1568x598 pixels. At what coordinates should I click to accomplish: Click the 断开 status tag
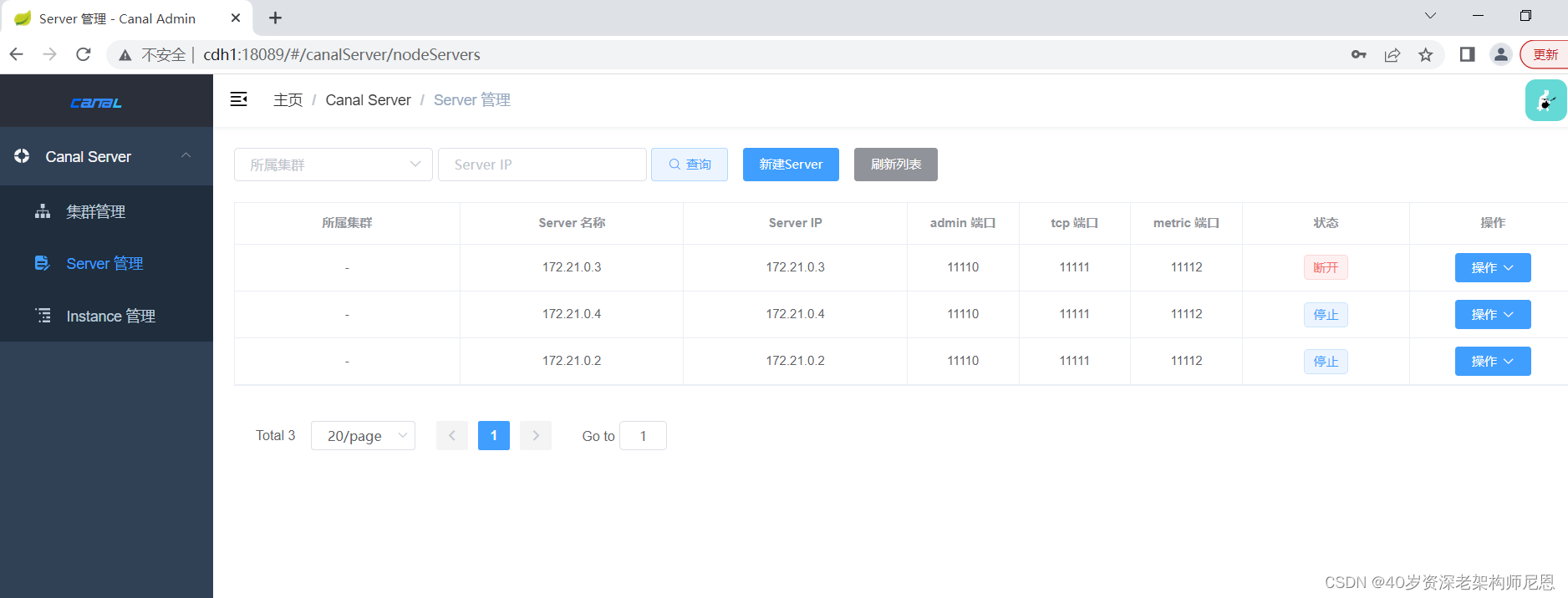[x=1326, y=267]
